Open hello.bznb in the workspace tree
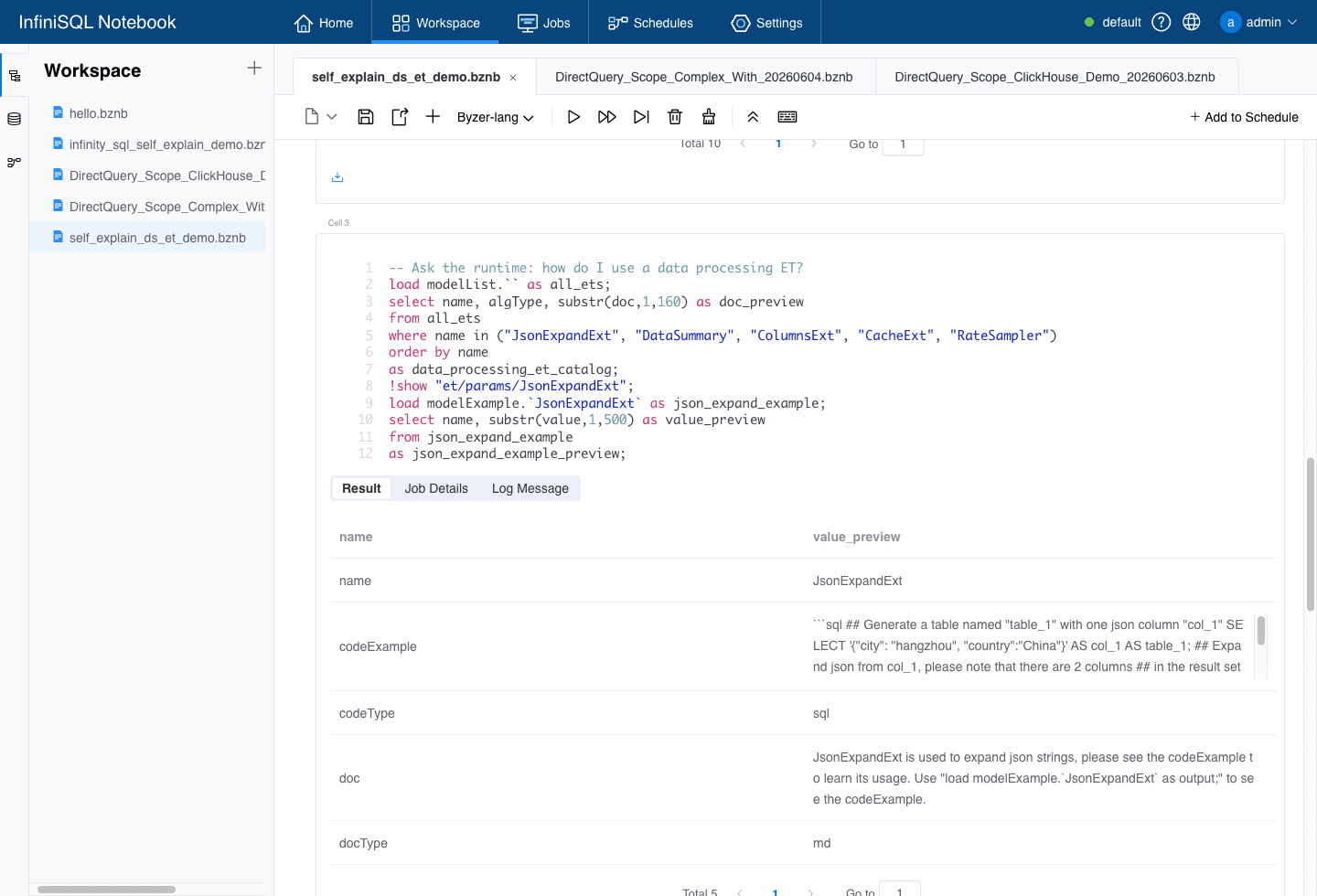The width and height of the screenshot is (1317, 896). click(98, 113)
